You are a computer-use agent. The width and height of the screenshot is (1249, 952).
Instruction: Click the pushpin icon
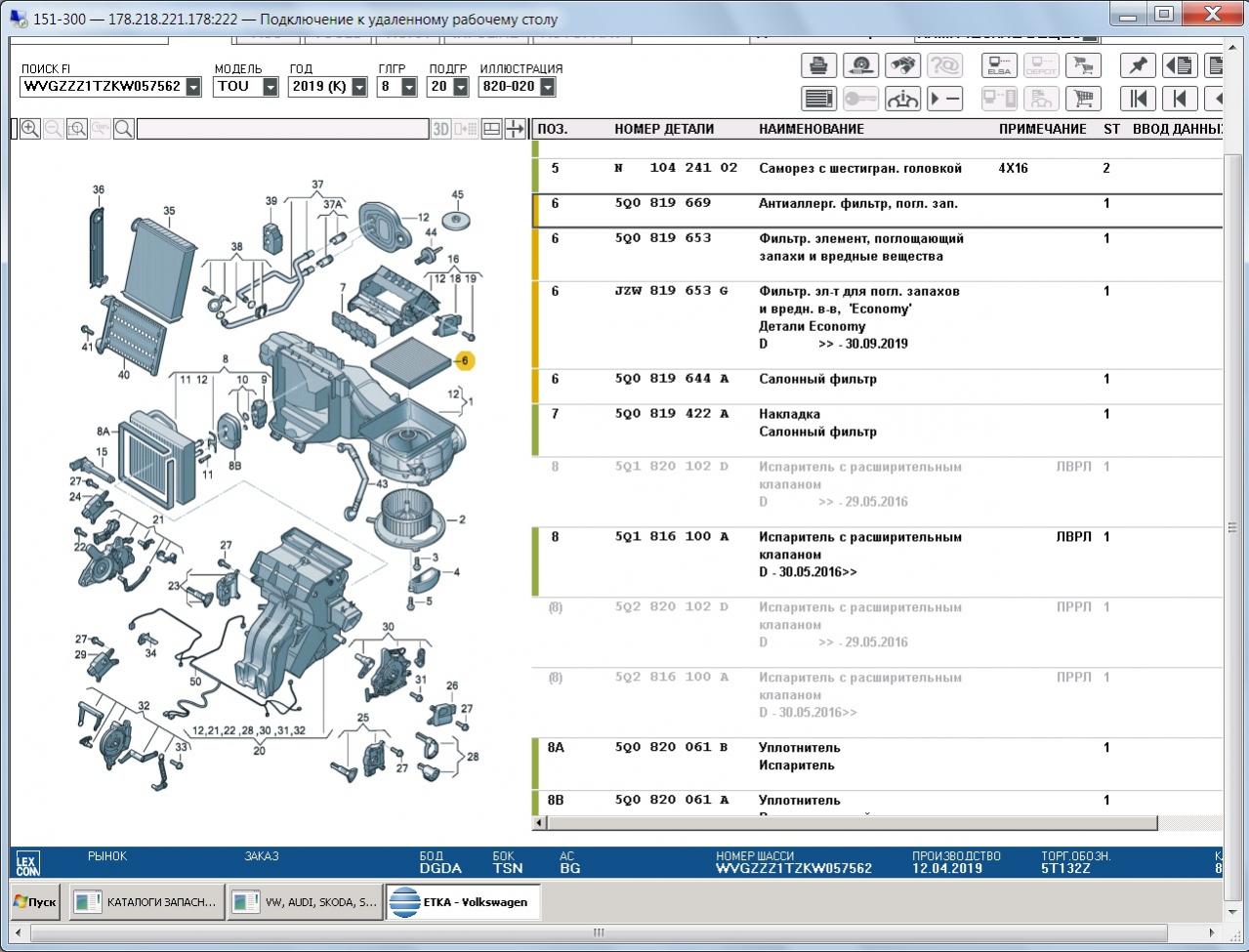(x=1138, y=65)
